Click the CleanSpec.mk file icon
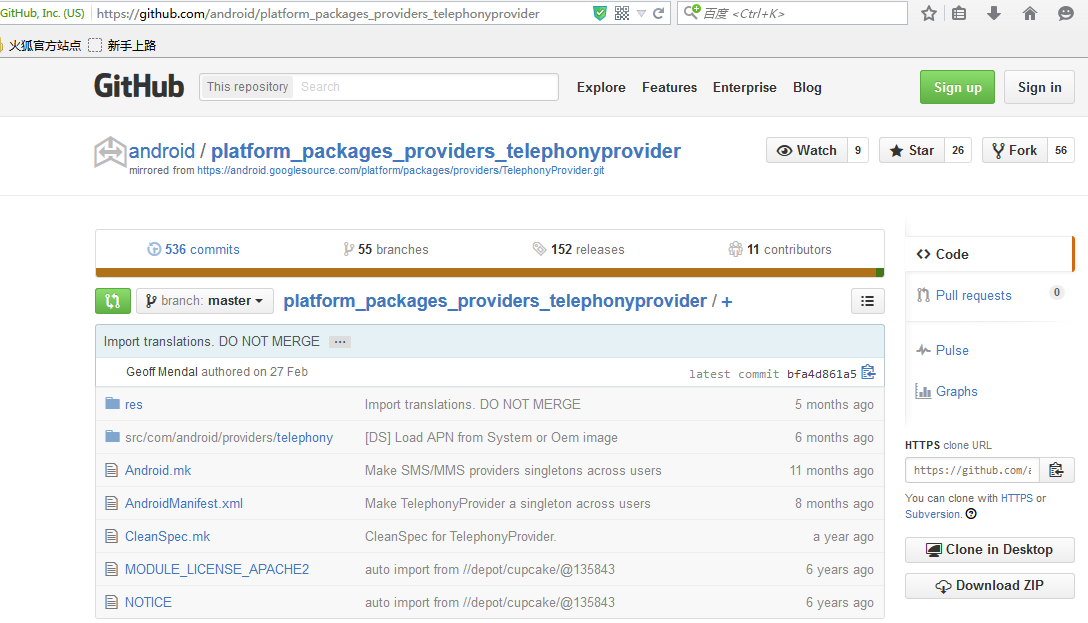The image size is (1088, 623). pyautogui.click(x=111, y=536)
